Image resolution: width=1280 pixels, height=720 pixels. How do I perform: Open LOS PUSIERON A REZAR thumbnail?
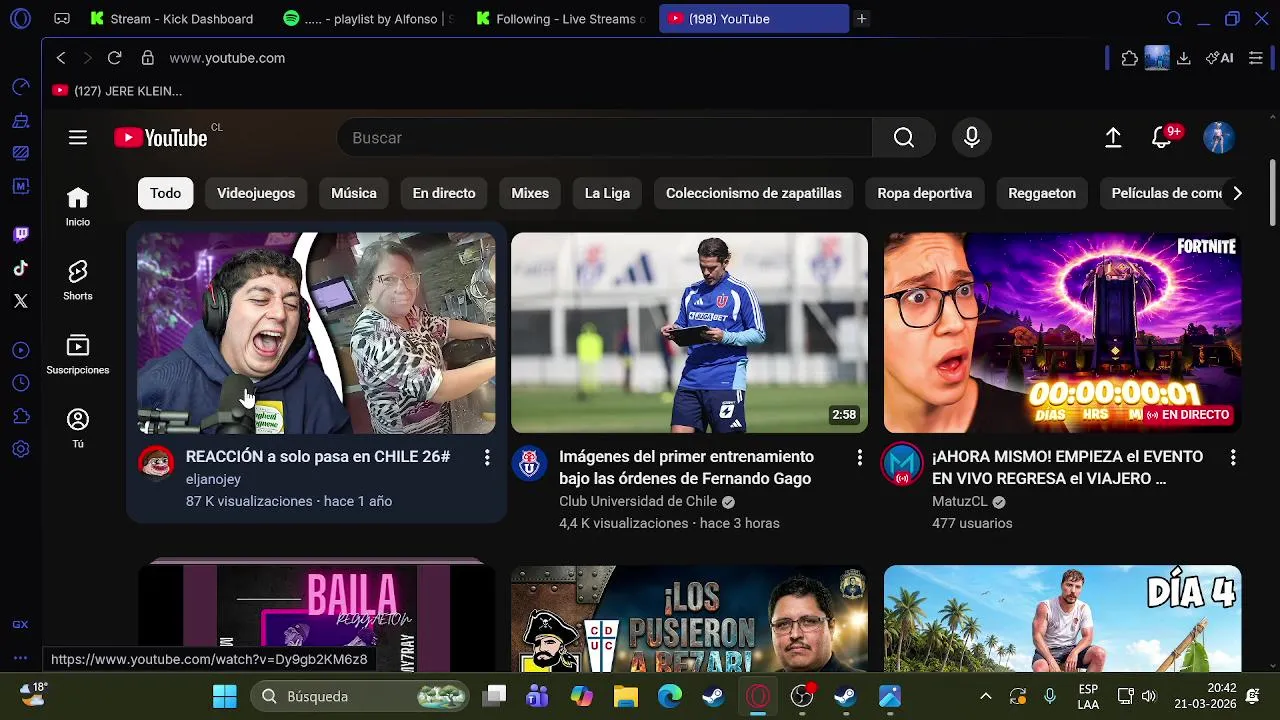(689, 618)
